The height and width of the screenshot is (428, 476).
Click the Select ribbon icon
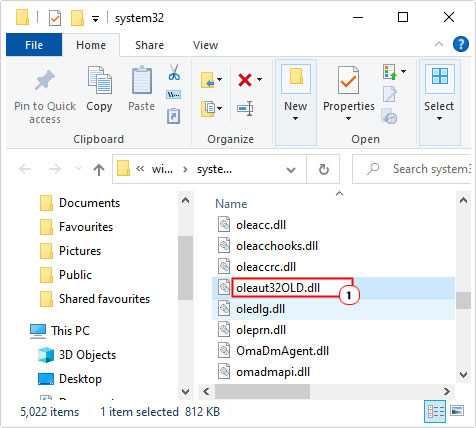tap(440, 76)
